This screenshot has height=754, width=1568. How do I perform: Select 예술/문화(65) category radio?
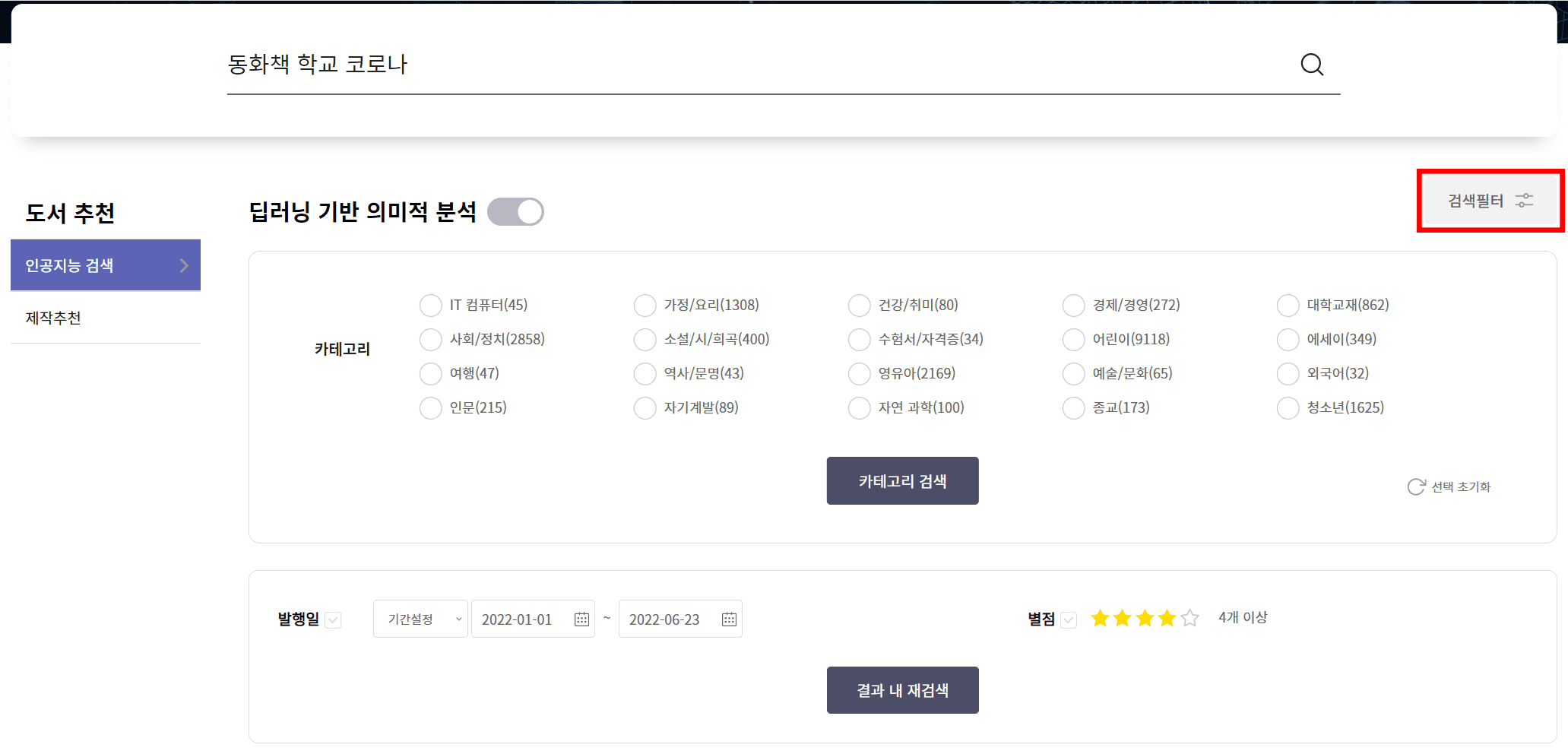click(1074, 374)
